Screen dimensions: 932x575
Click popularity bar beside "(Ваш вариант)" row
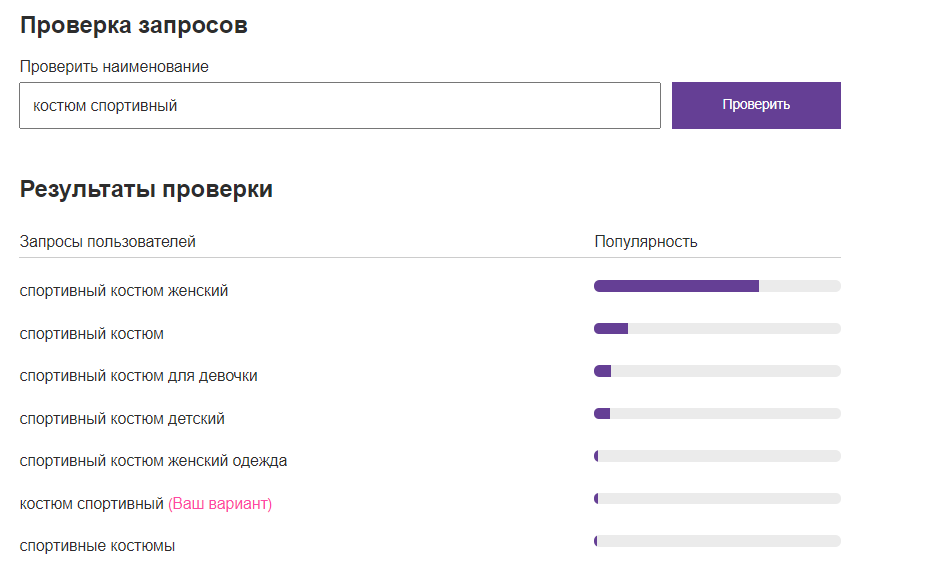(x=717, y=499)
